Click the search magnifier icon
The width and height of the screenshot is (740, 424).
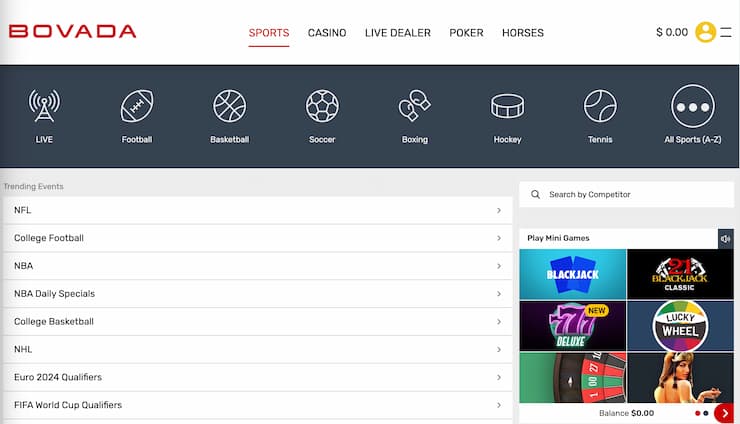[535, 194]
